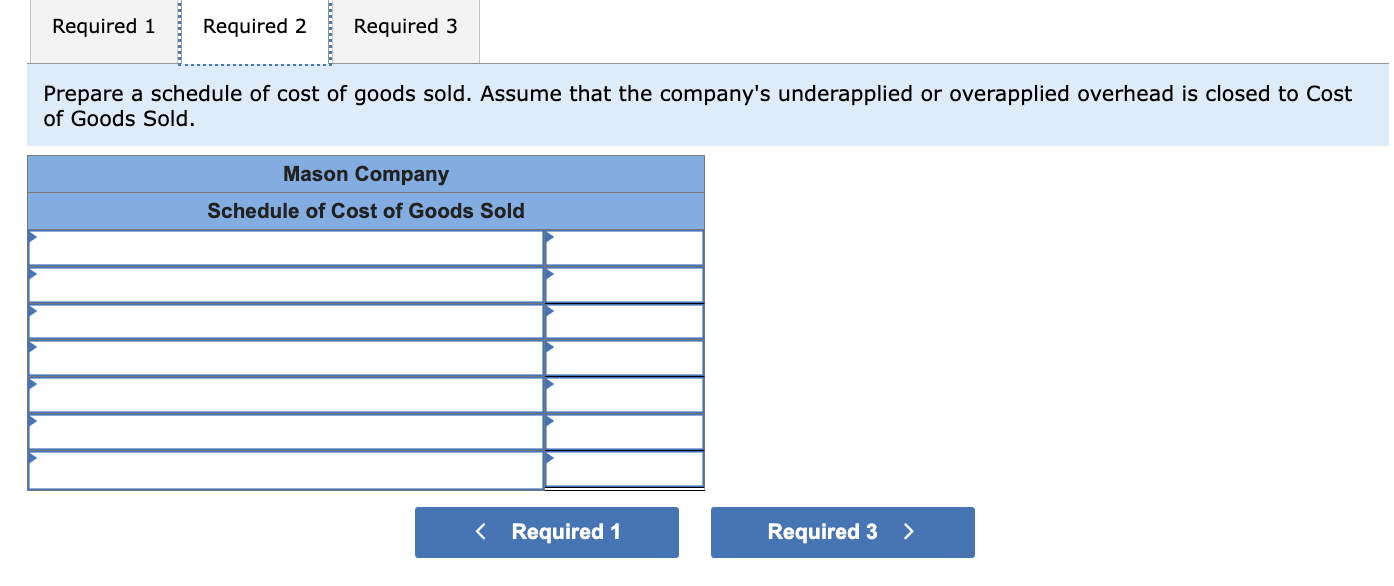Open the third row label dropdown
The width and height of the screenshot is (1394, 586).
pyautogui.click(x=287, y=321)
